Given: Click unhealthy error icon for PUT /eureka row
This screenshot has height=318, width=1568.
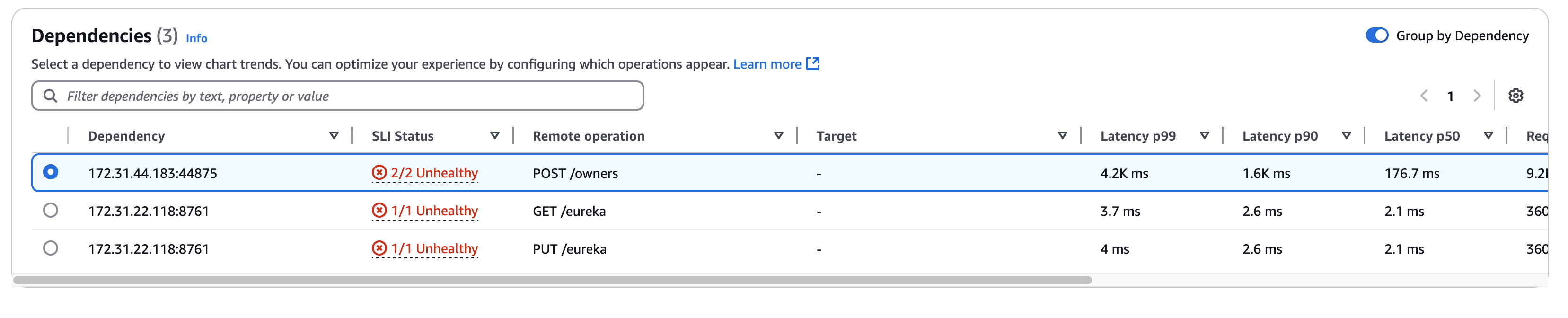Looking at the screenshot, I should [379, 248].
